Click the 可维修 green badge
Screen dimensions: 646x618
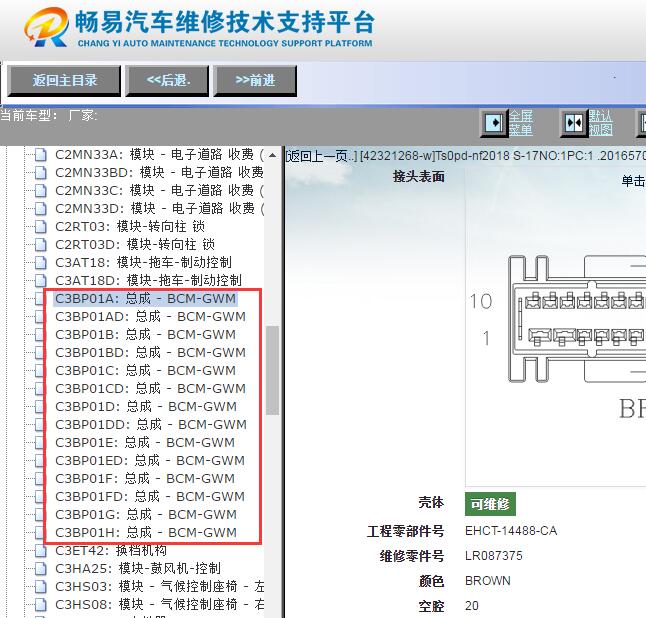pos(490,504)
